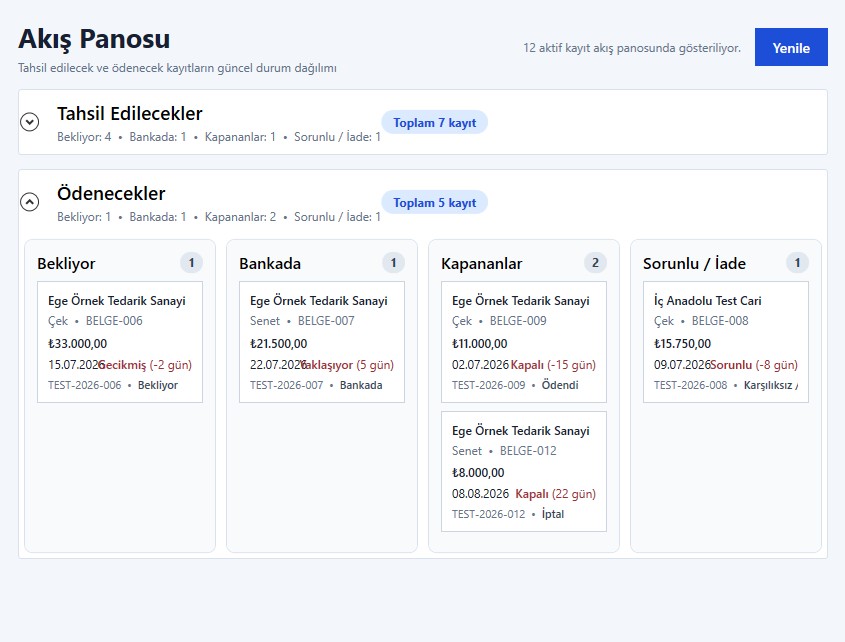Click the Kapananlar column count badge showing 2

[x=595, y=263]
